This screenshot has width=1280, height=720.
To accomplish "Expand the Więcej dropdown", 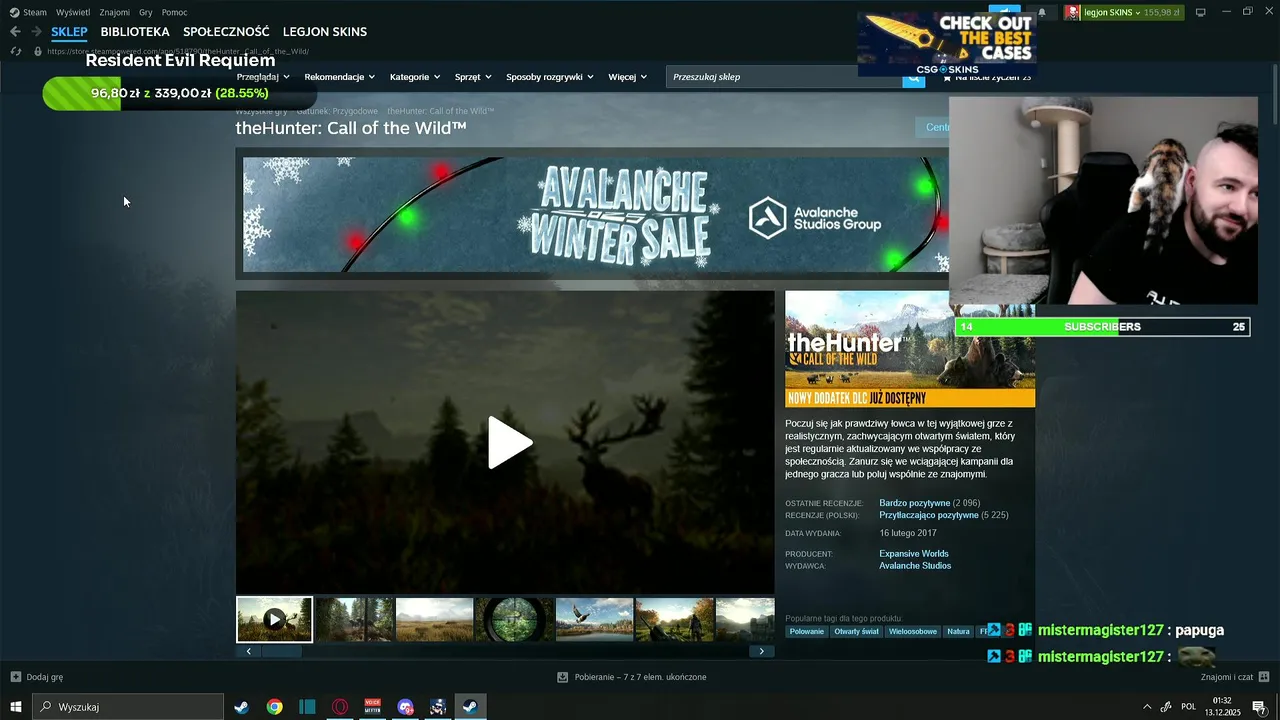I will [x=628, y=77].
